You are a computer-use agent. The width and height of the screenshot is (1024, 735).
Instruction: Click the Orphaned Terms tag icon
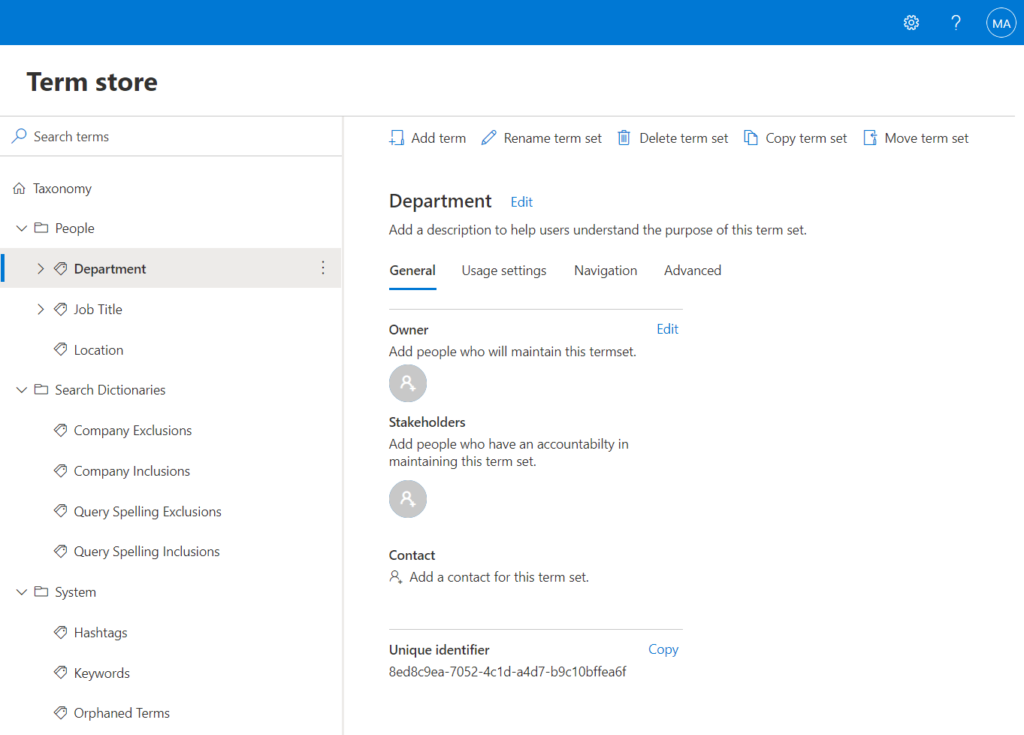tap(61, 713)
